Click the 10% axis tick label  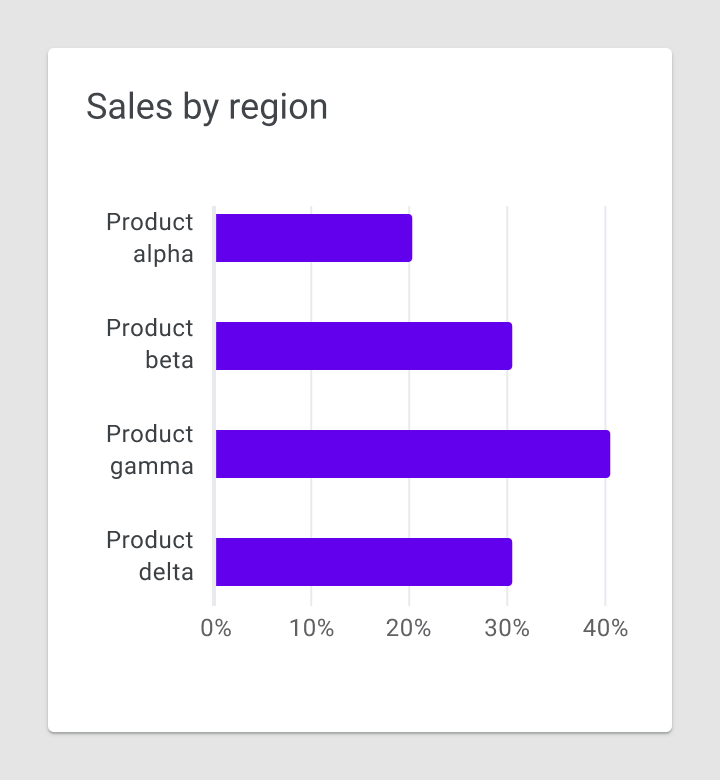point(311,628)
